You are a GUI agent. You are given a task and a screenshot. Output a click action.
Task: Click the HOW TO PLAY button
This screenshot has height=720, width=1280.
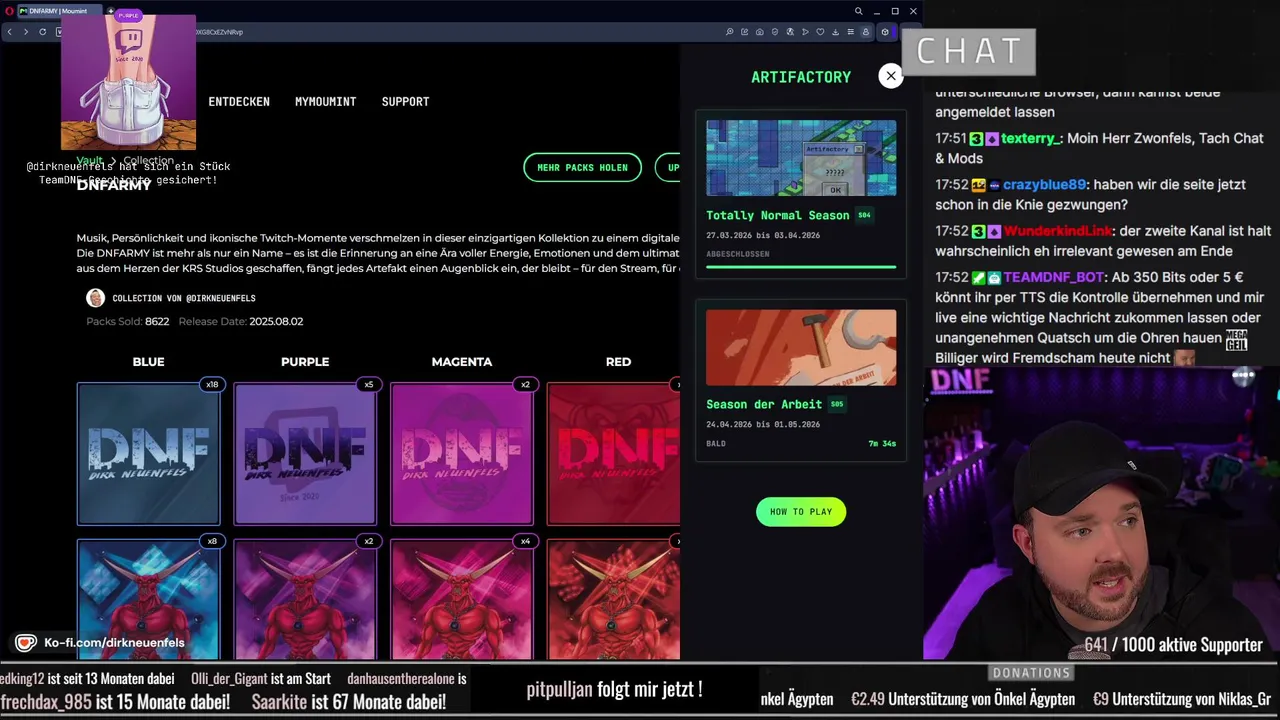(x=801, y=512)
